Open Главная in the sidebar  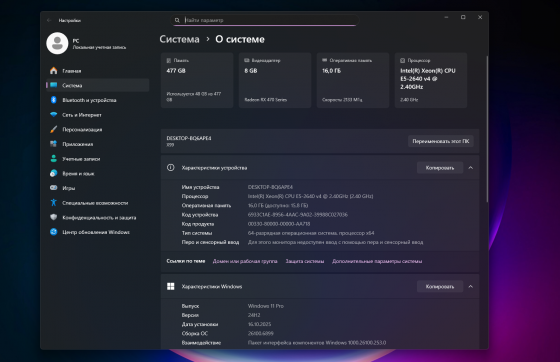(98, 71)
